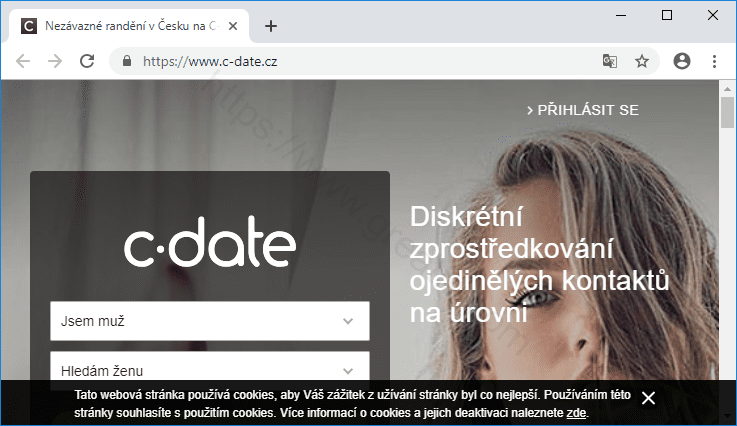Bookmark this page with the star icon

click(x=642, y=61)
